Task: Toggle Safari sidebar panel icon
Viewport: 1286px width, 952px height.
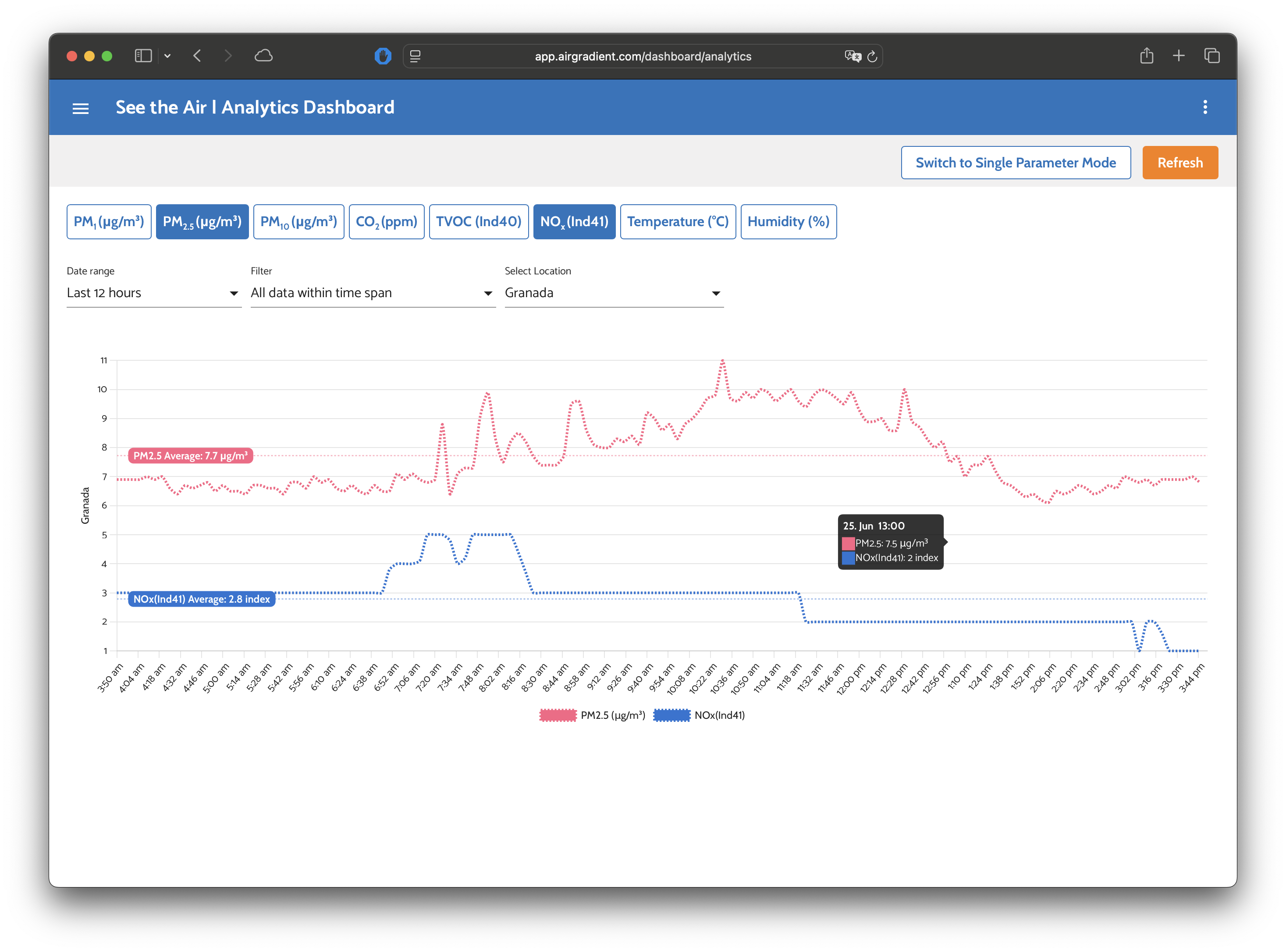Action: click(143, 56)
